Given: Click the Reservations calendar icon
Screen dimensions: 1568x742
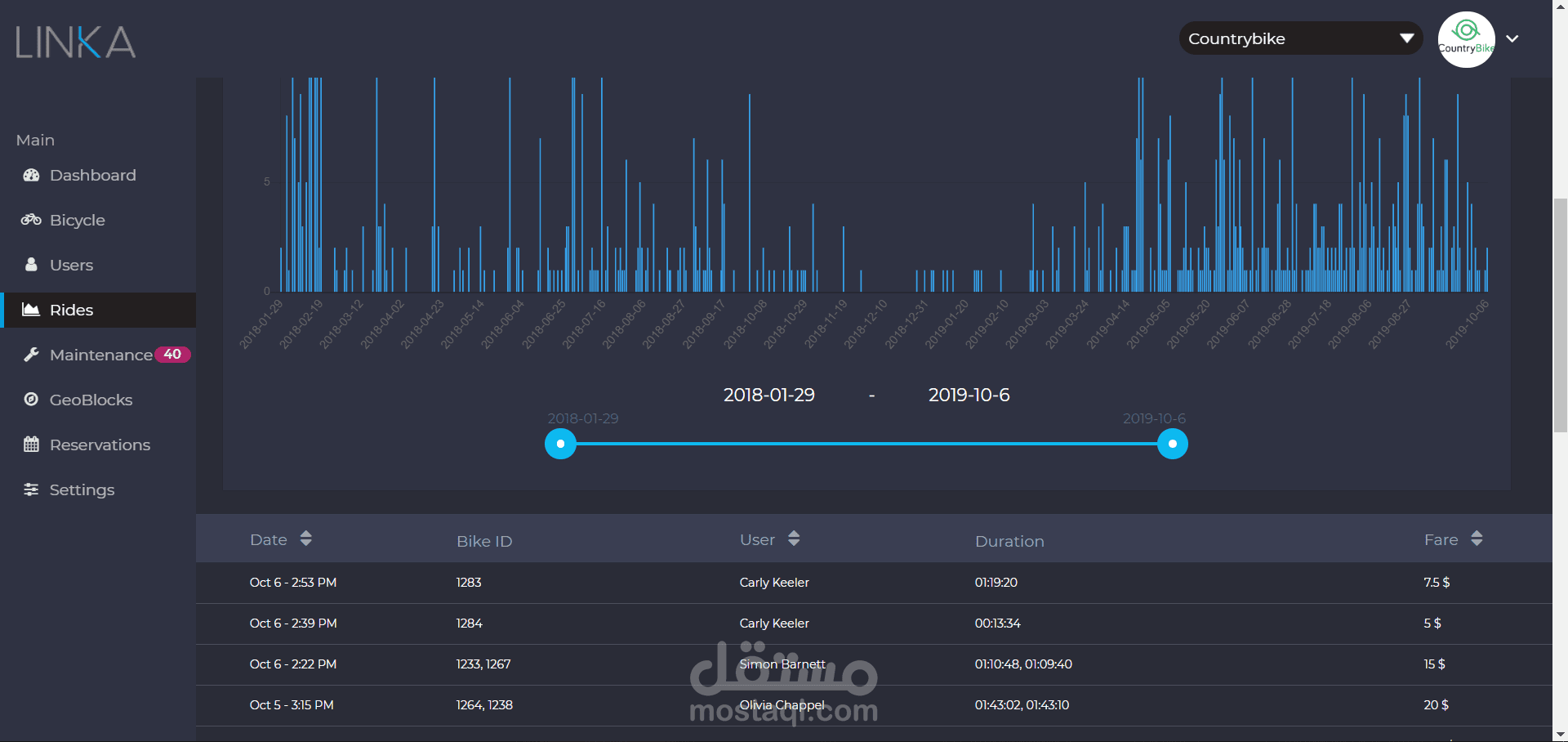Looking at the screenshot, I should [x=31, y=445].
